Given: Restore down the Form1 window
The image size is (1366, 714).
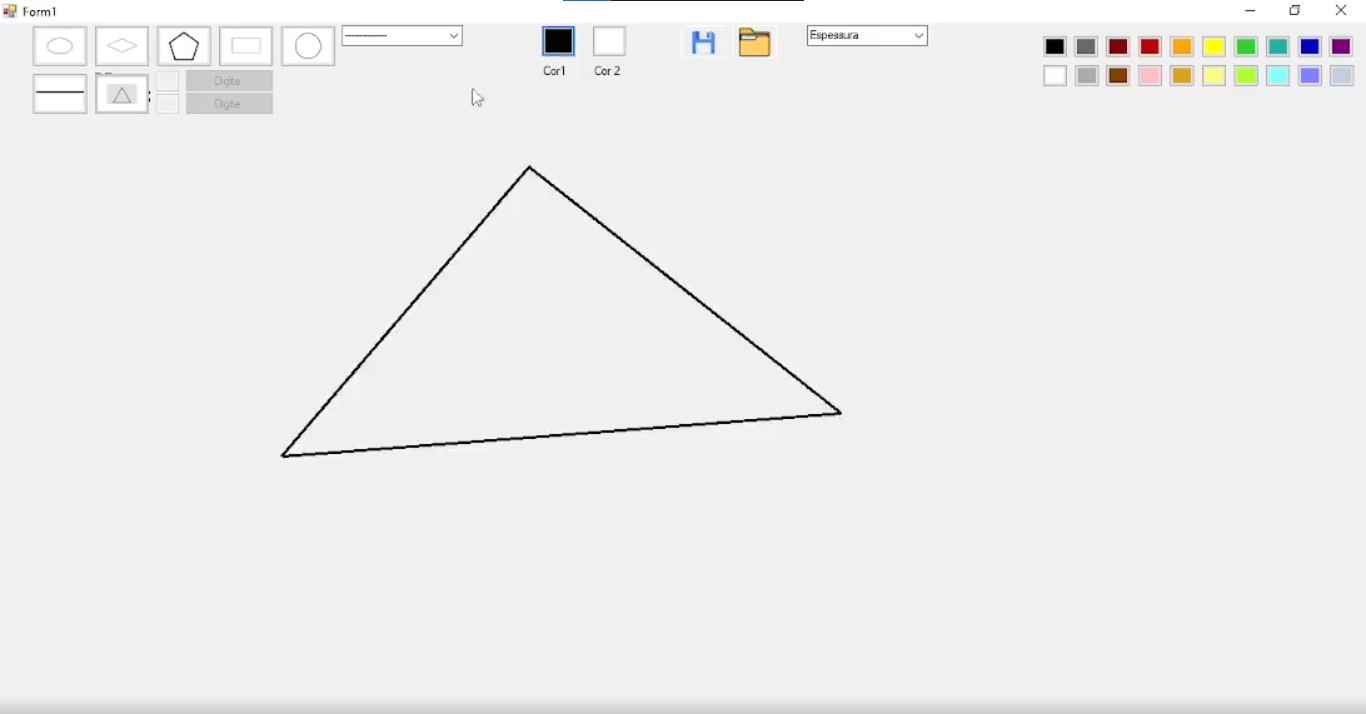Looking at the screenshot, I should pyautogui.click(x=1296, y=11).
